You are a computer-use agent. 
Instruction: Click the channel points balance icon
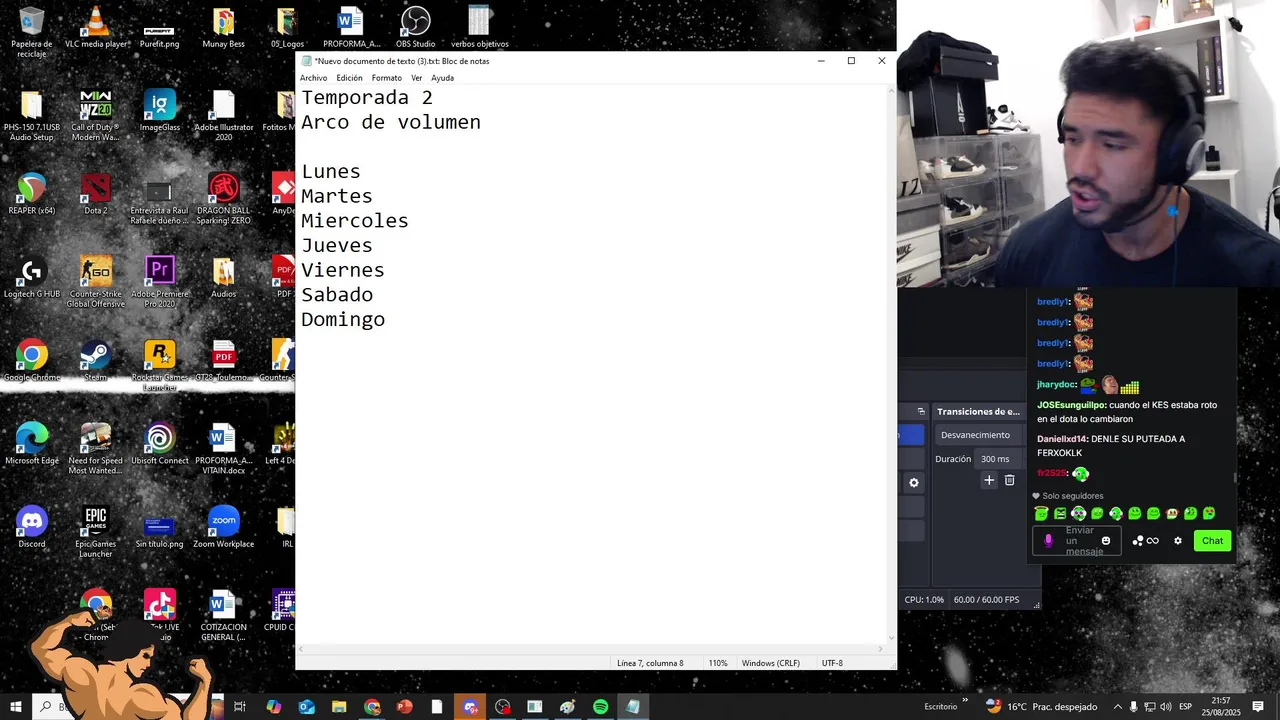(x=1145, y=541)
